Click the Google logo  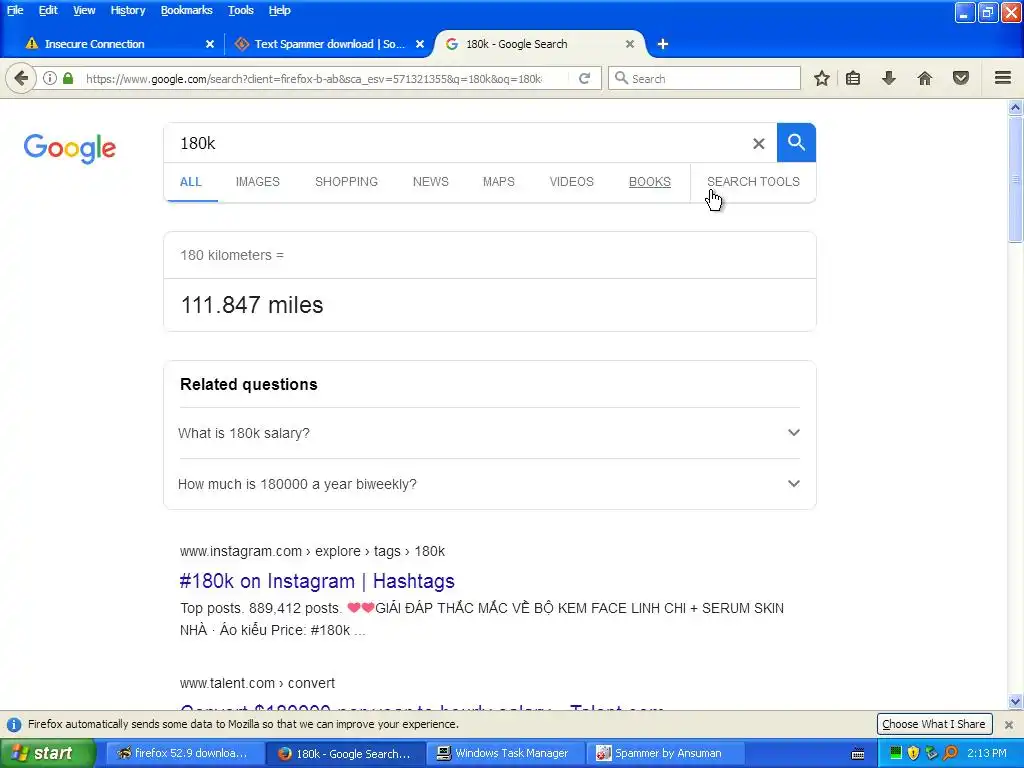pyautogui.click(x=70, y=148)
